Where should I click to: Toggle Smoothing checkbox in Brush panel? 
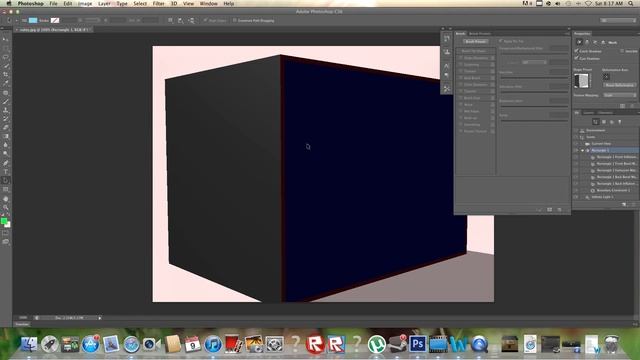(461, 124)
